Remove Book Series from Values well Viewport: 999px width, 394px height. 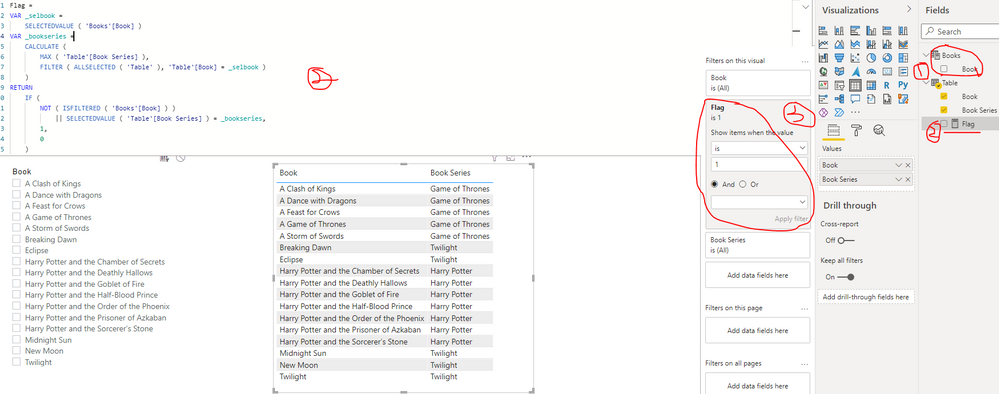(x=908, y=180)
